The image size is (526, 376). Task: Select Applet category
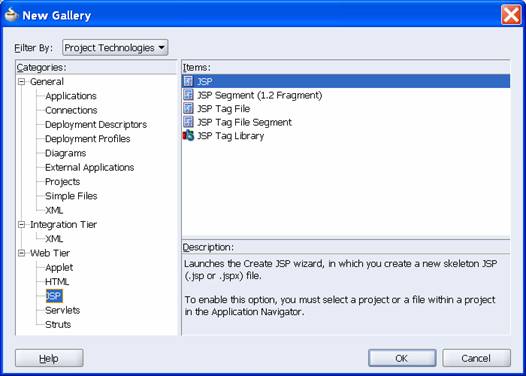(x=59, y=267)
